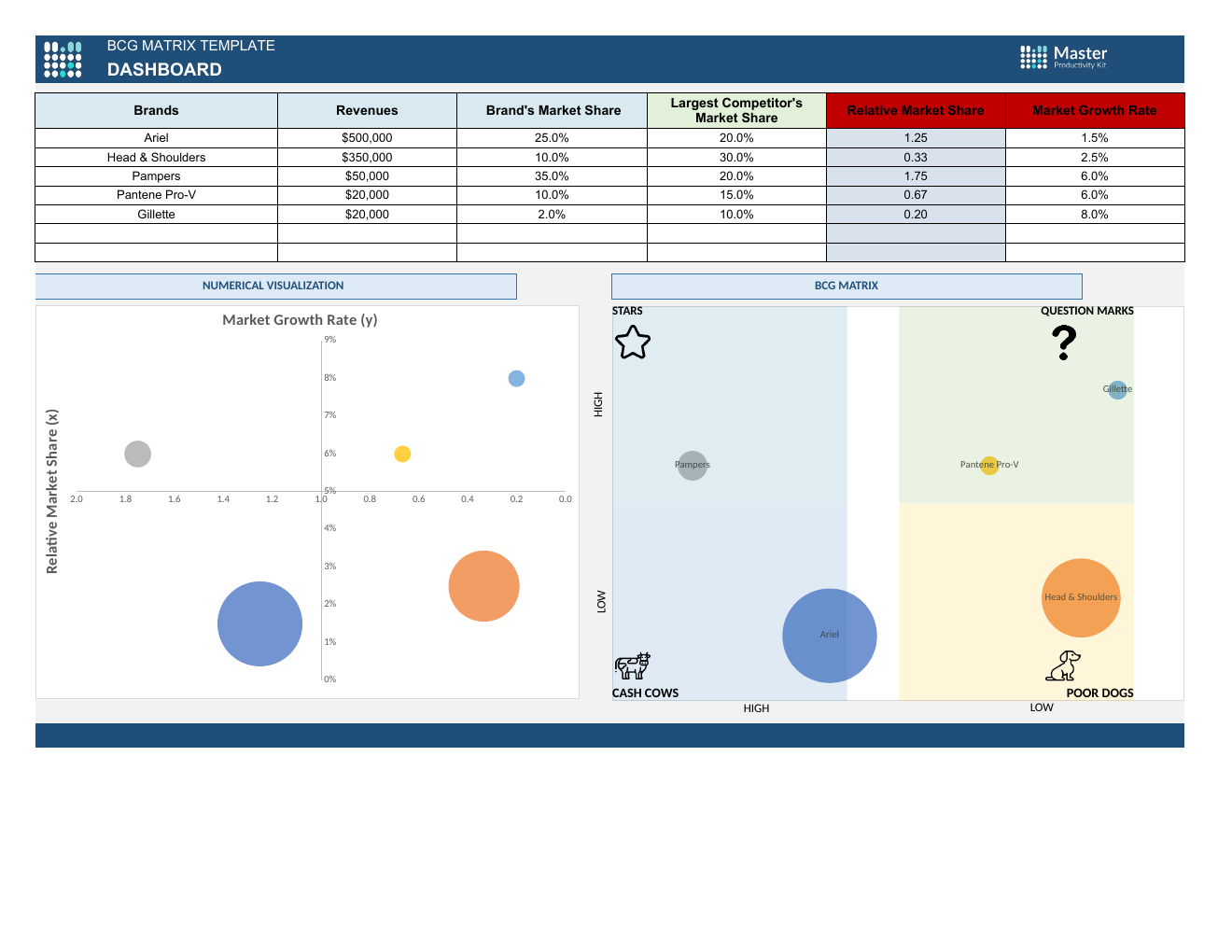Click the Pampers bubble in BCG matrix
This screenshot has width=1232, height=952.
tap(693, 464)
